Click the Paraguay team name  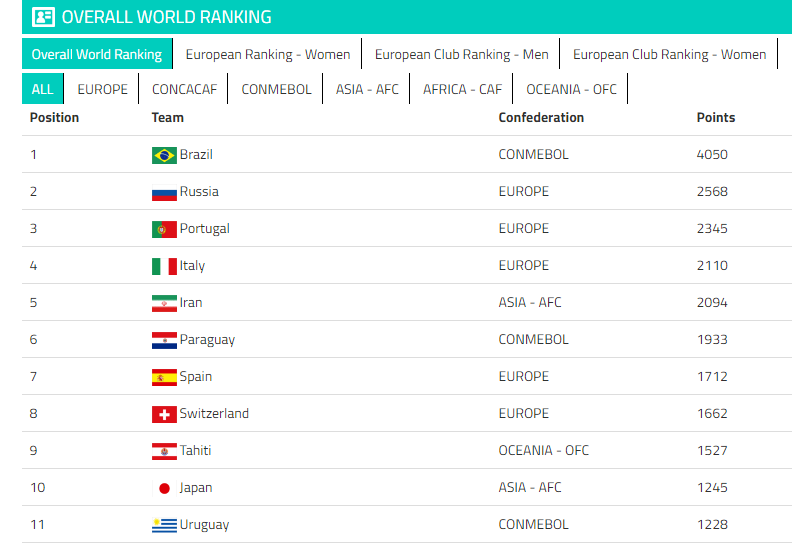click(x=207, y=340)
